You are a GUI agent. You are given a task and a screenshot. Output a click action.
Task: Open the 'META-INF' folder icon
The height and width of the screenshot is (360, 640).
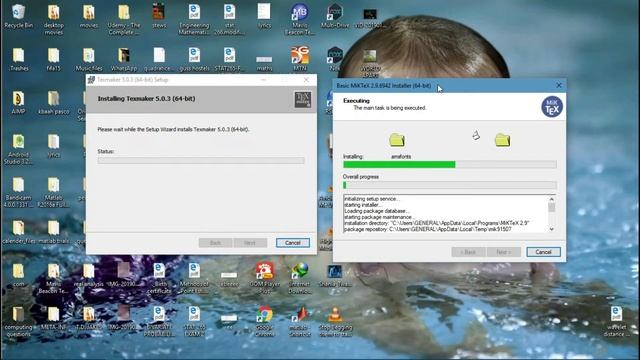pos(53,319)
